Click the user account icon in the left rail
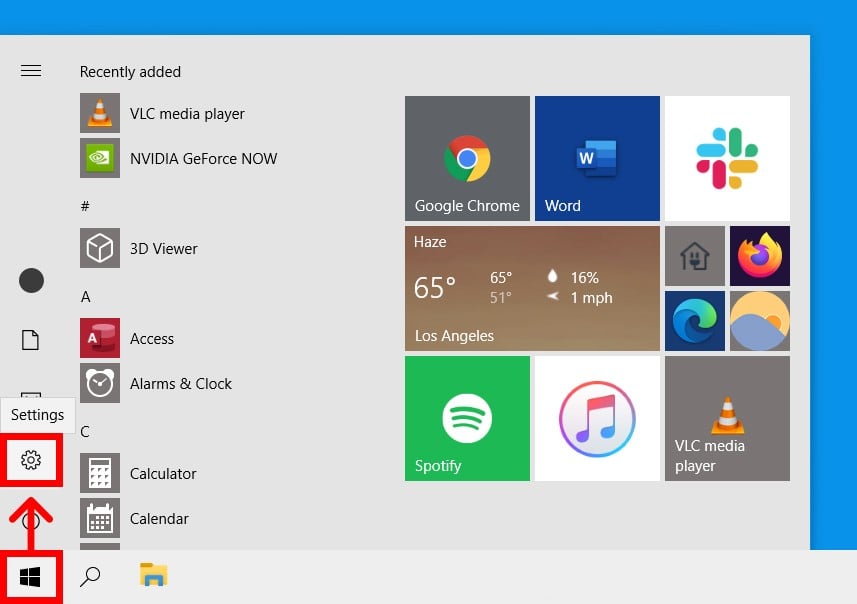Image resolution: width=857 pixels, height=604 pixels. 31,281
